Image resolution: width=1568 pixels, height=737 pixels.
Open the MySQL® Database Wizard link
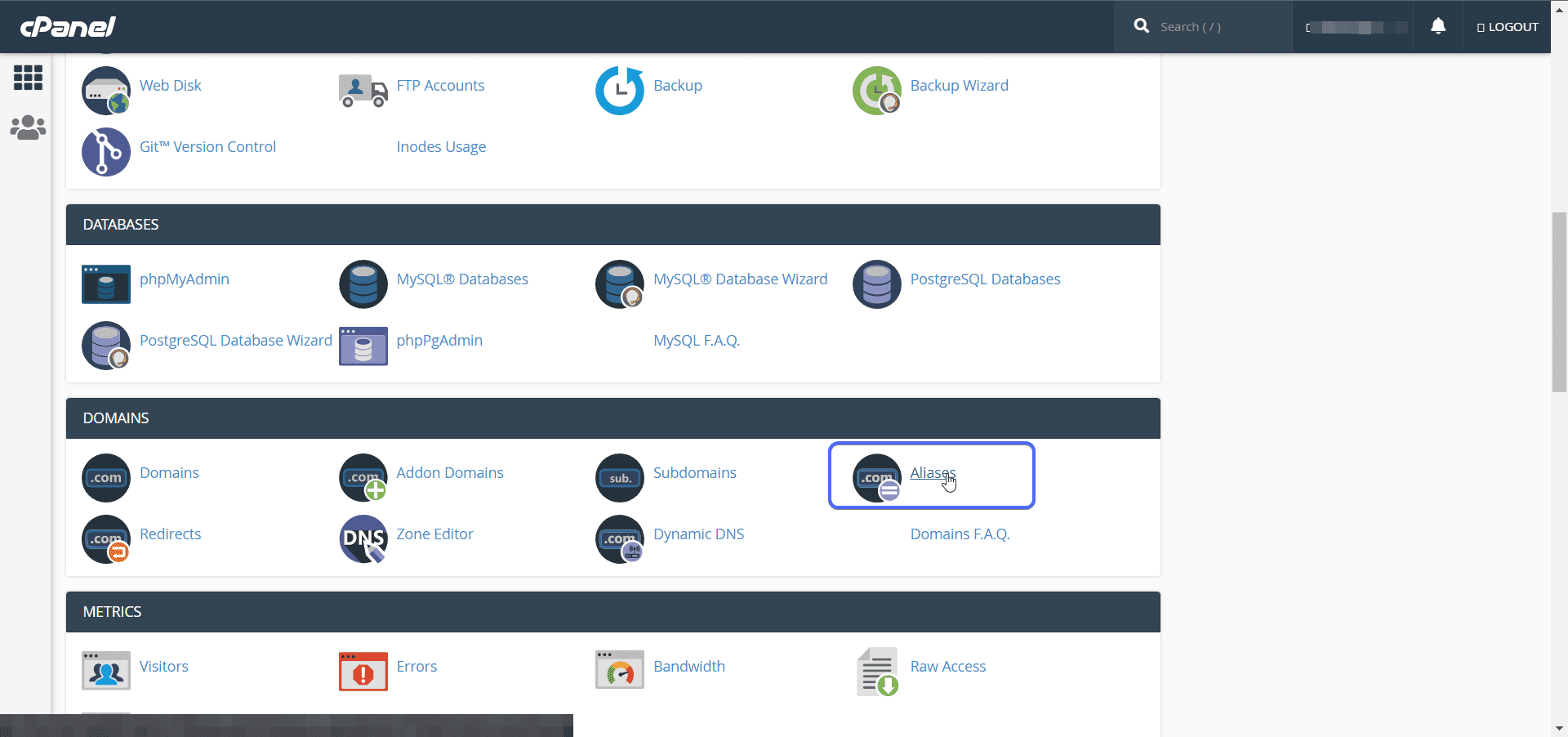741,279
